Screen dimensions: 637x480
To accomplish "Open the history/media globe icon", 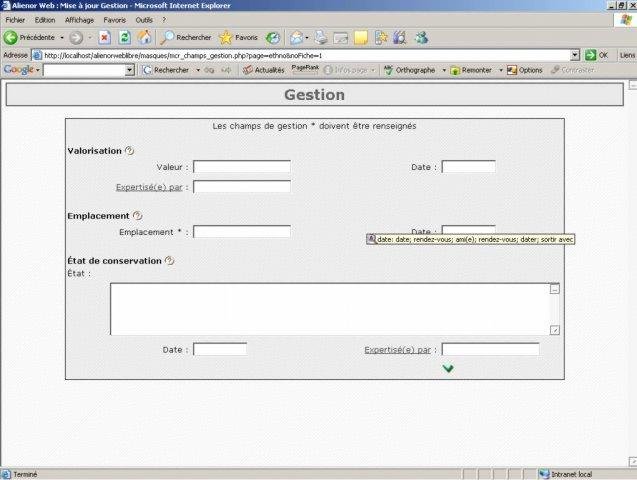I will click(x=273, y=38).
